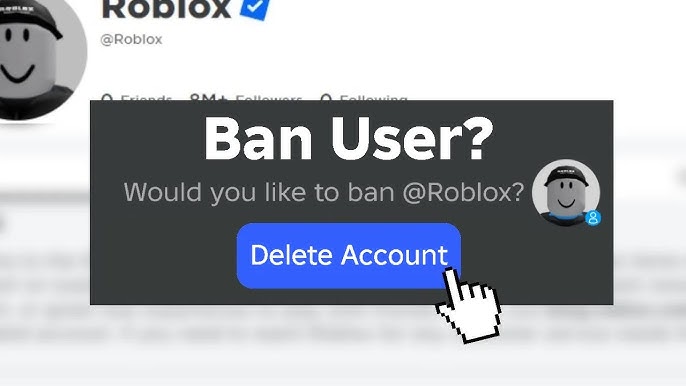Select the Roblox profile name heading
The height and width of the screenshot is (386, 686).
[x=166, y=10]
